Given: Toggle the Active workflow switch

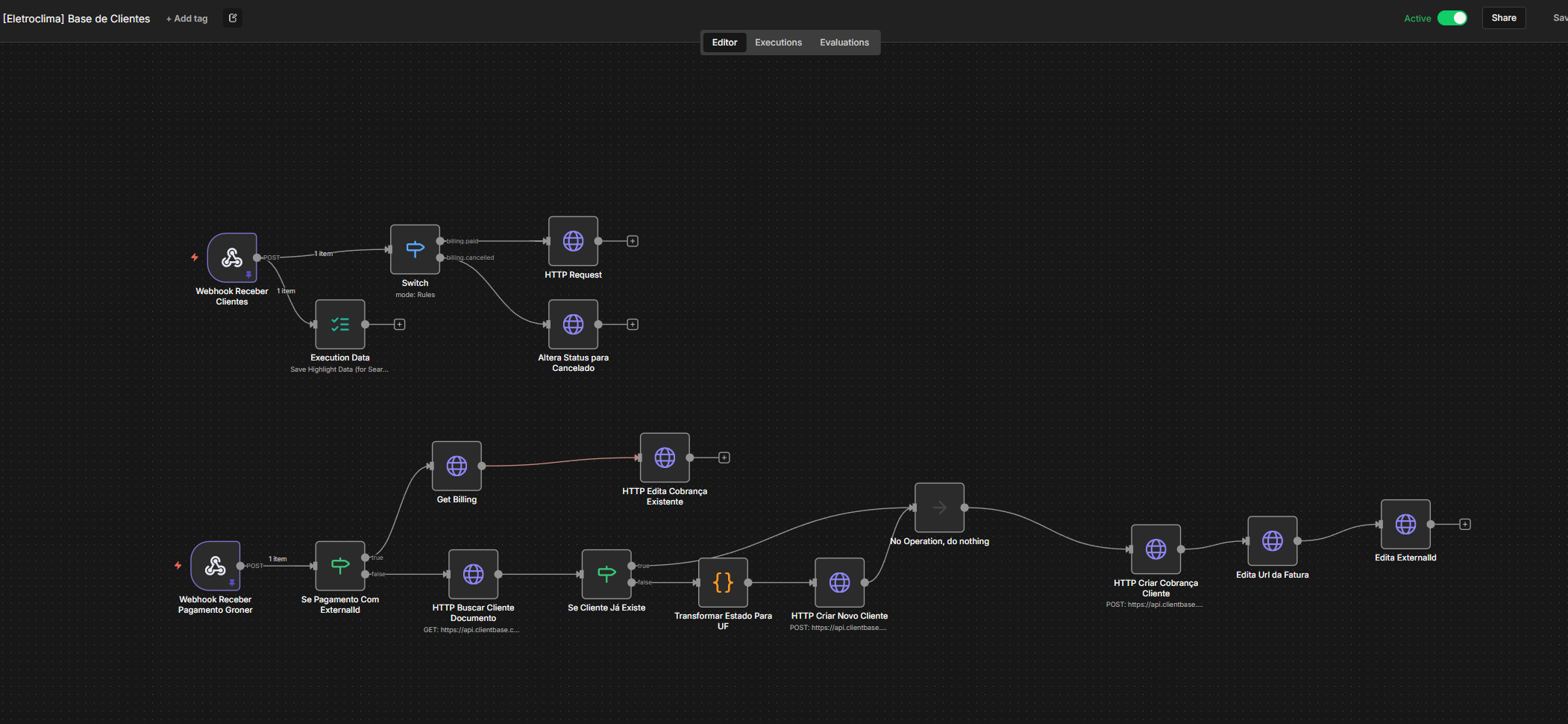Looking at the screenshot, I should click(1452, 18).
